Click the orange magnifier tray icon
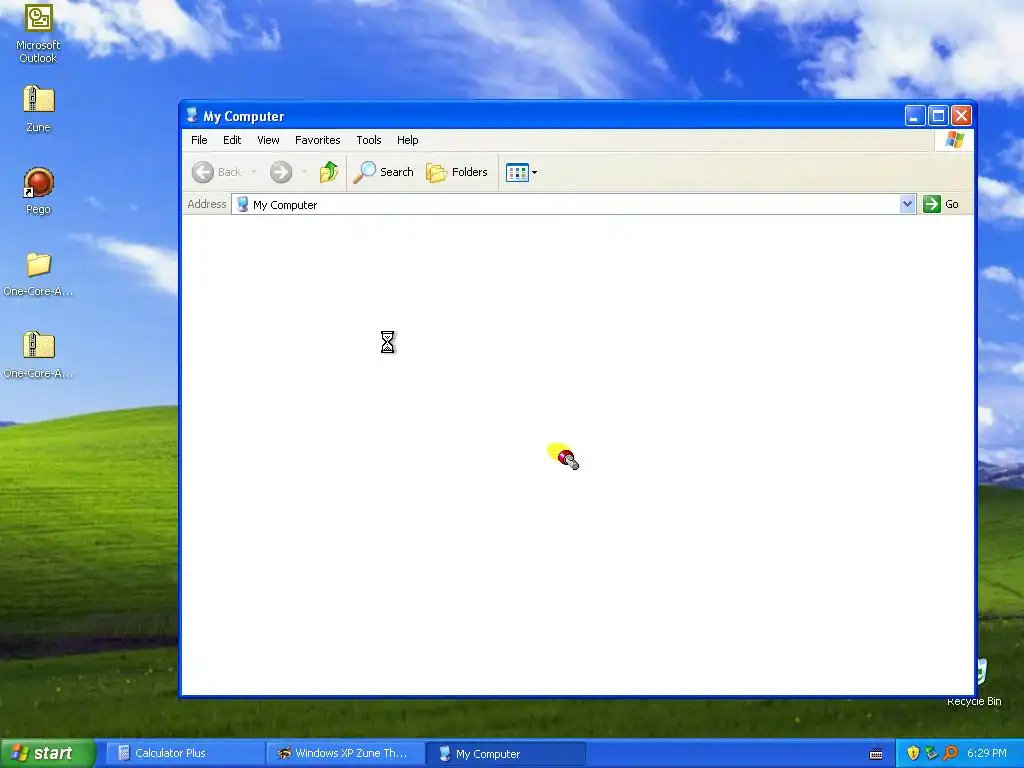The image size is (1024, 768). tap(950, 753)
